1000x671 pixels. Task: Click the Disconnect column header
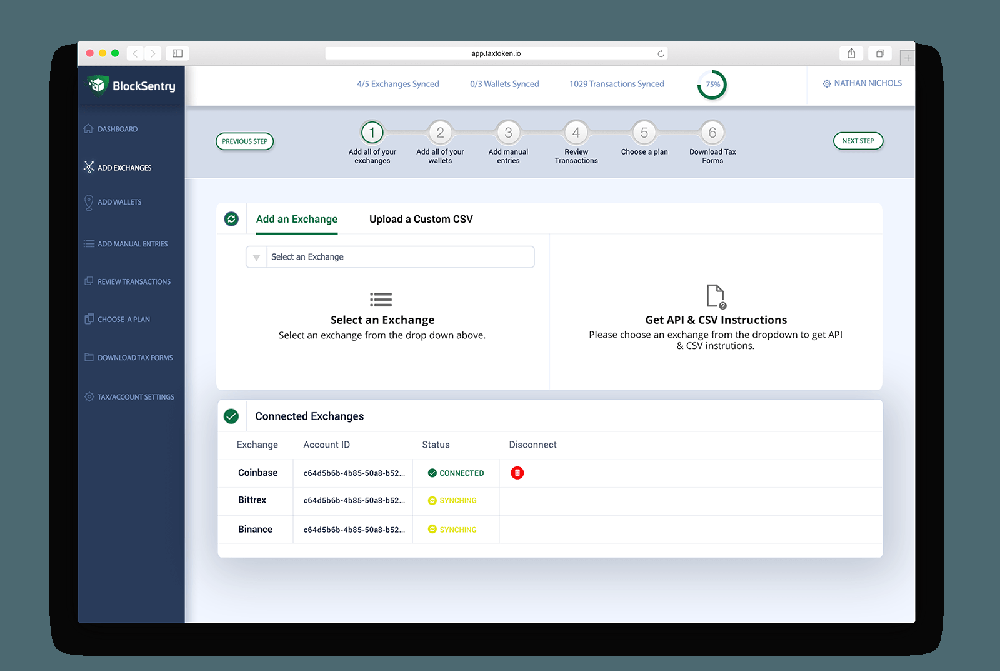pos(533,445)
